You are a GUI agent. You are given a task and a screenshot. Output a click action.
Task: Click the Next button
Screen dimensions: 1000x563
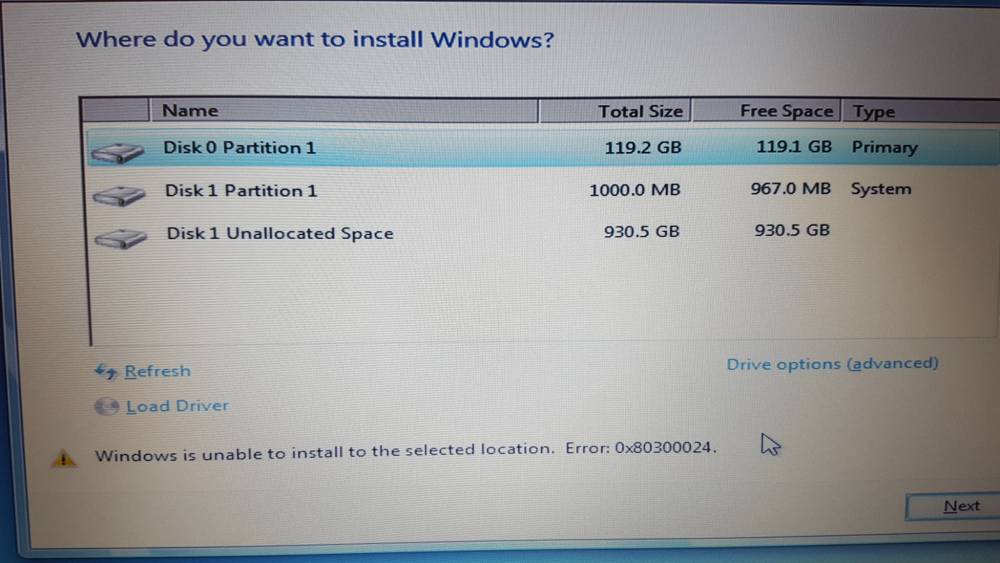[x=953, y=506]
